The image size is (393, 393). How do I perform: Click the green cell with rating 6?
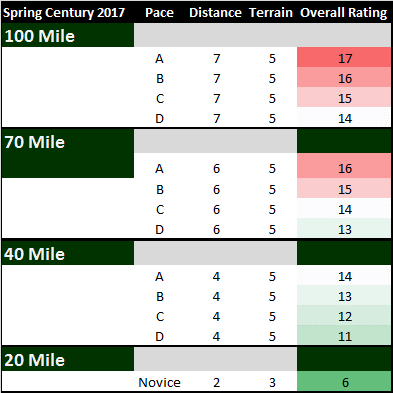coord(344,381)
